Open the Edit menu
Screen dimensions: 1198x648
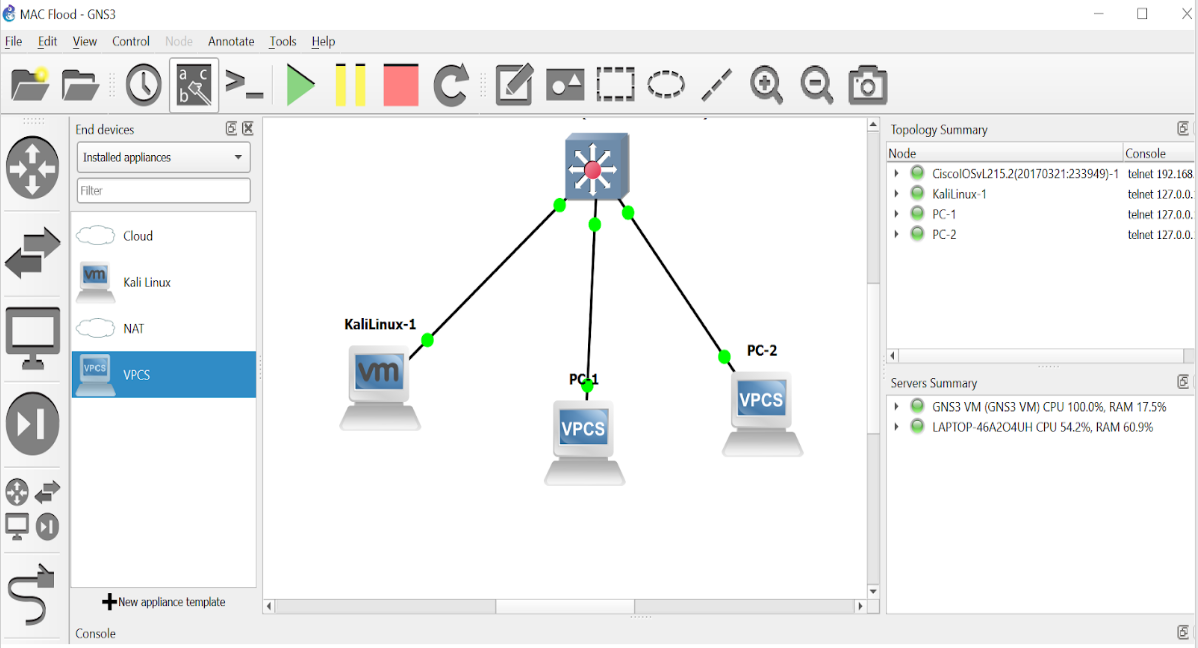click(47, 41)
